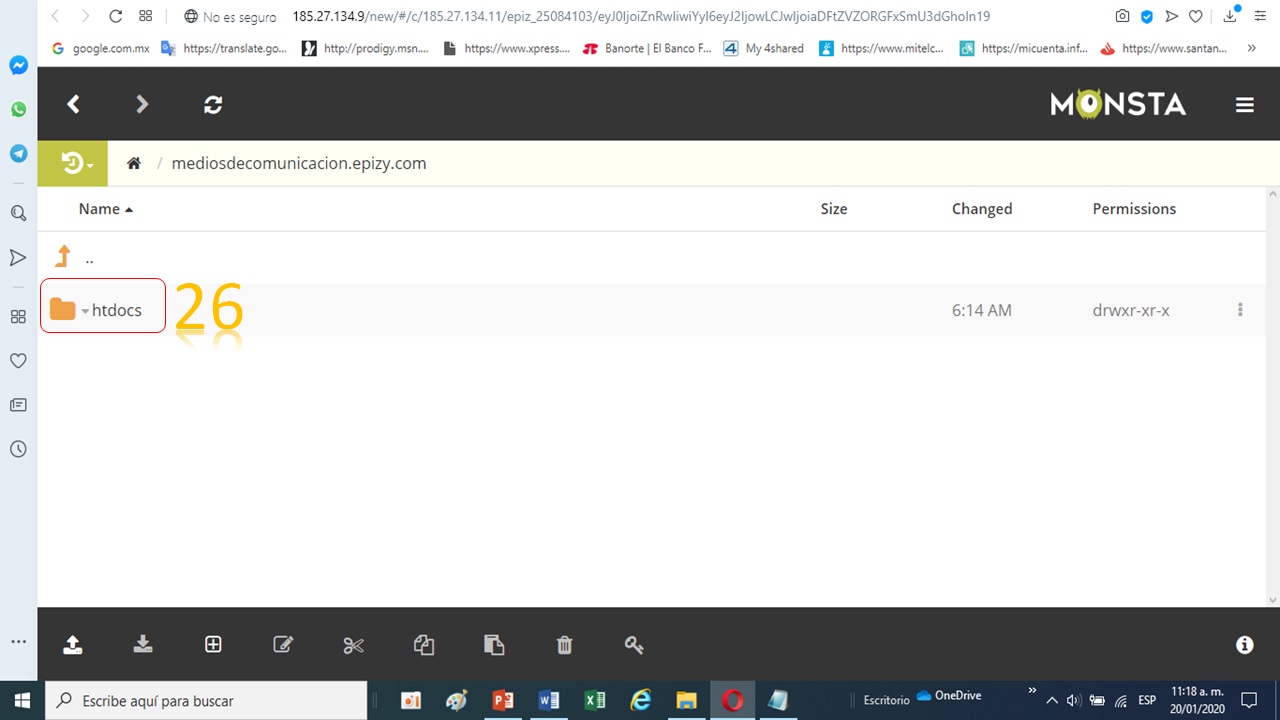
Task: Refresh the file listing in Monsta
Action: point(213,104)
